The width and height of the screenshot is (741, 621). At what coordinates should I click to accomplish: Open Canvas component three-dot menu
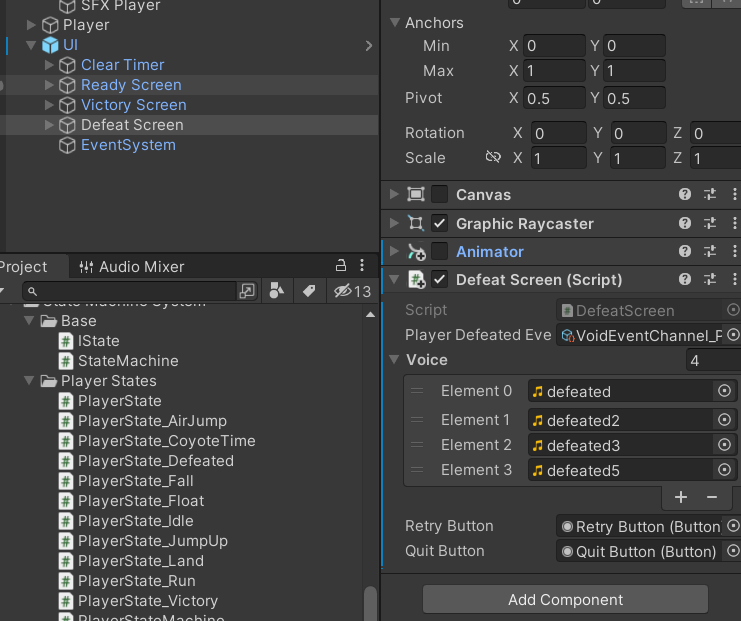734,194
